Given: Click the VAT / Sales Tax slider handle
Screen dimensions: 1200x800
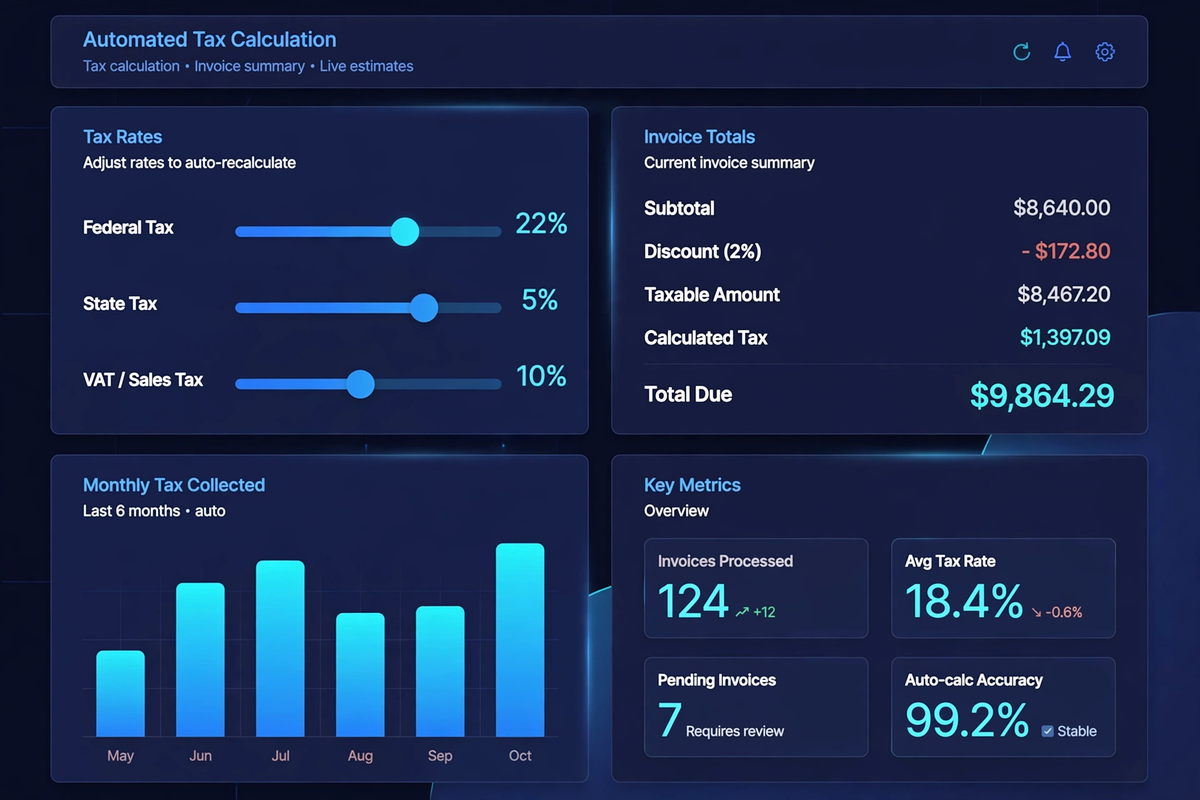Looking at the screenshot, I should 360,383.
